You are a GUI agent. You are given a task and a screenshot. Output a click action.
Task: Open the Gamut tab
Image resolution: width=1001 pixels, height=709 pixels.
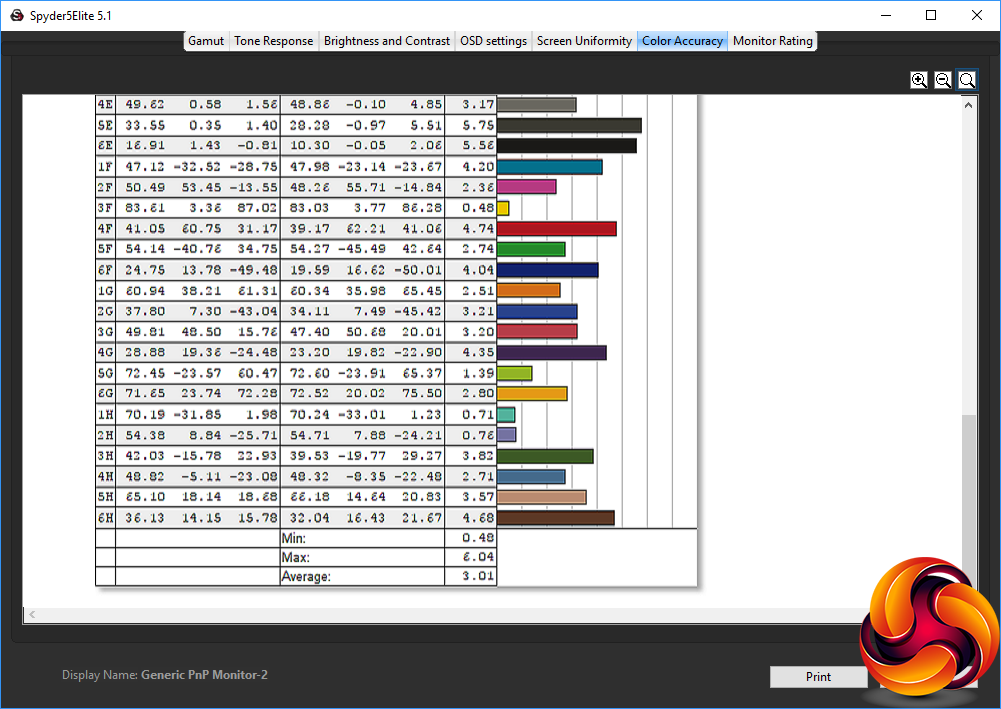(206, 41)
